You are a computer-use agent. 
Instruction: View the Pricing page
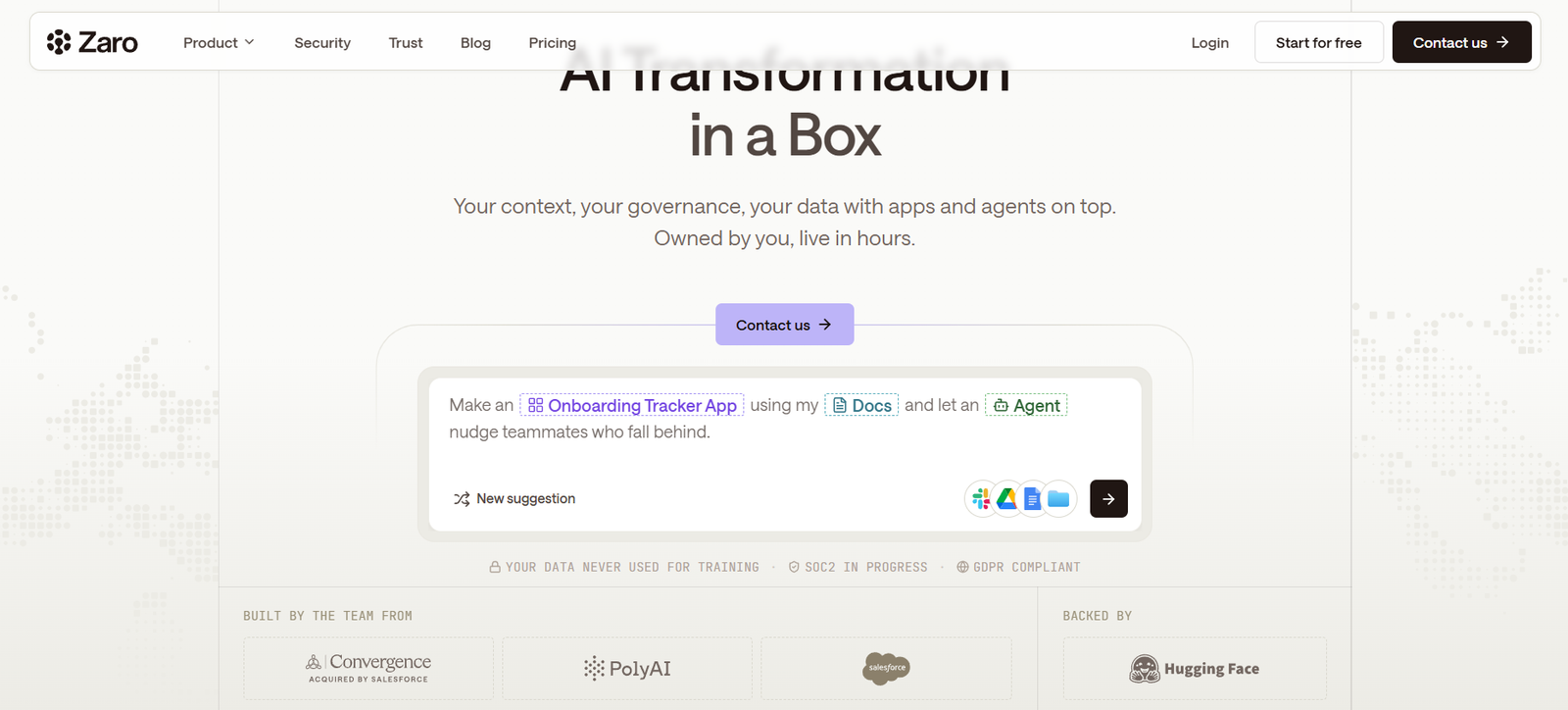(553, 42)
